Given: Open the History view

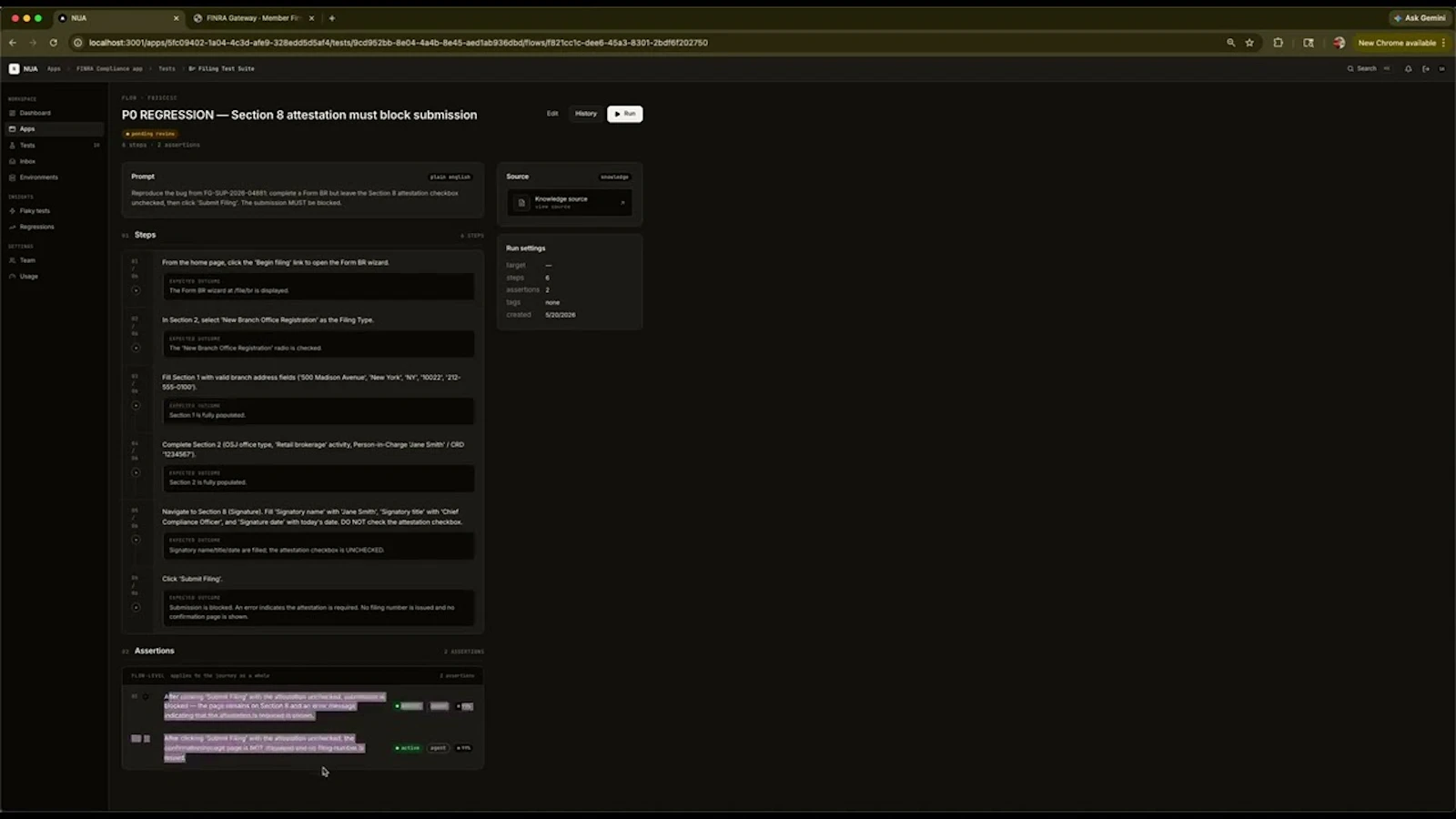Looking at the screenshot, I should point(586,114).
